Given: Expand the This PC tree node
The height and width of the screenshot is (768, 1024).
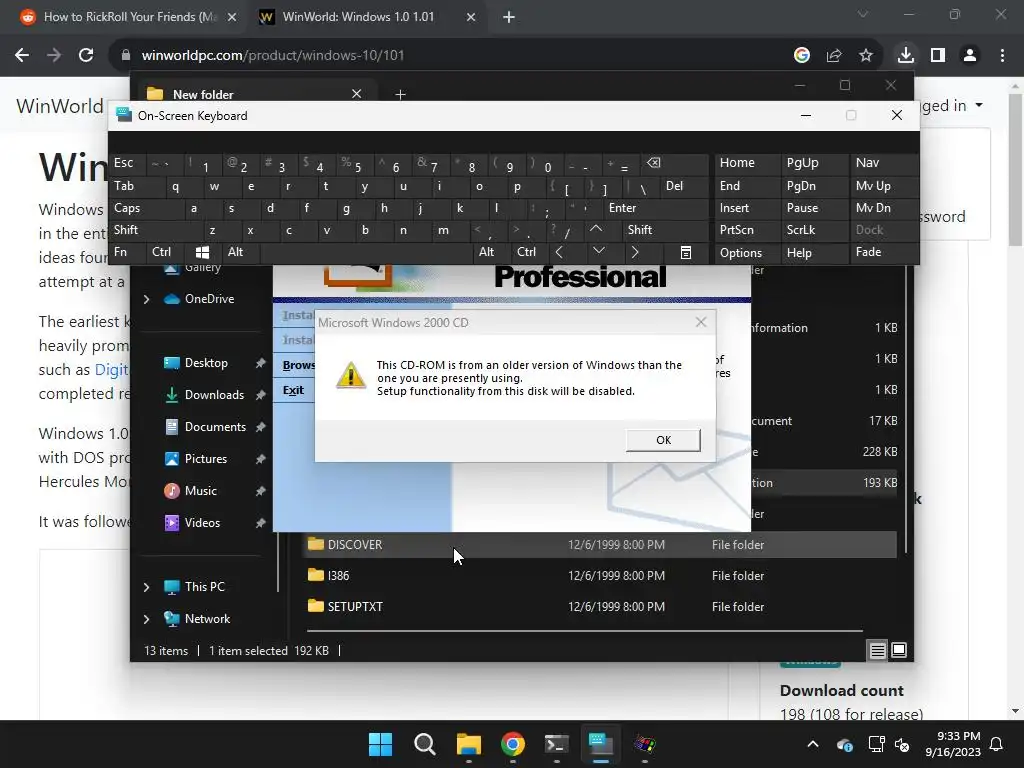Looking at the screenshot, I should click(x=146, y=587).
